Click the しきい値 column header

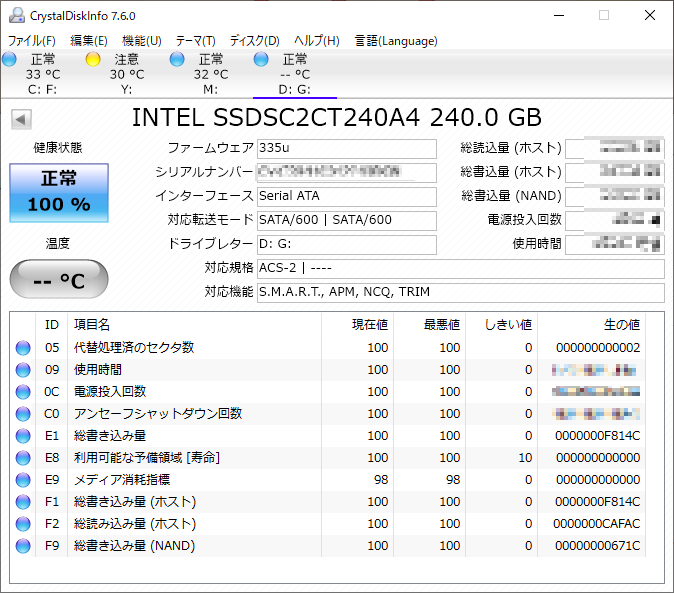click(x=502, y=325)
